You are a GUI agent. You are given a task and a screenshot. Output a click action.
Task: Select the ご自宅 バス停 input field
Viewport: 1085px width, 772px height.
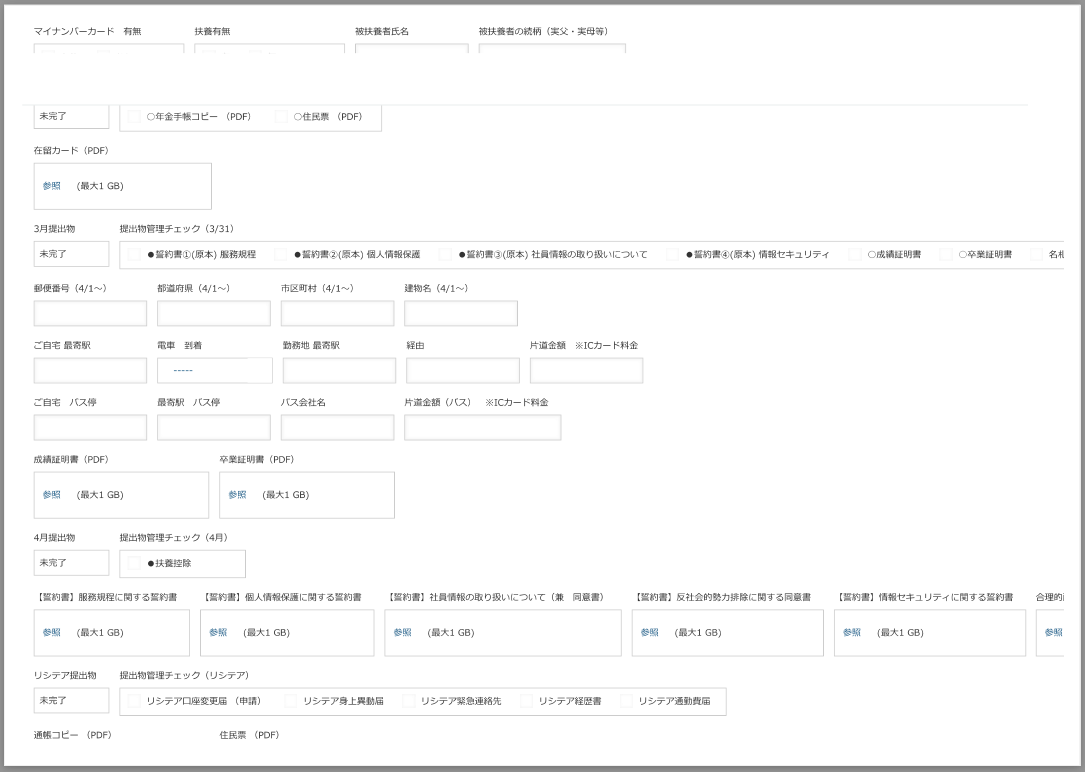[90, 428]
